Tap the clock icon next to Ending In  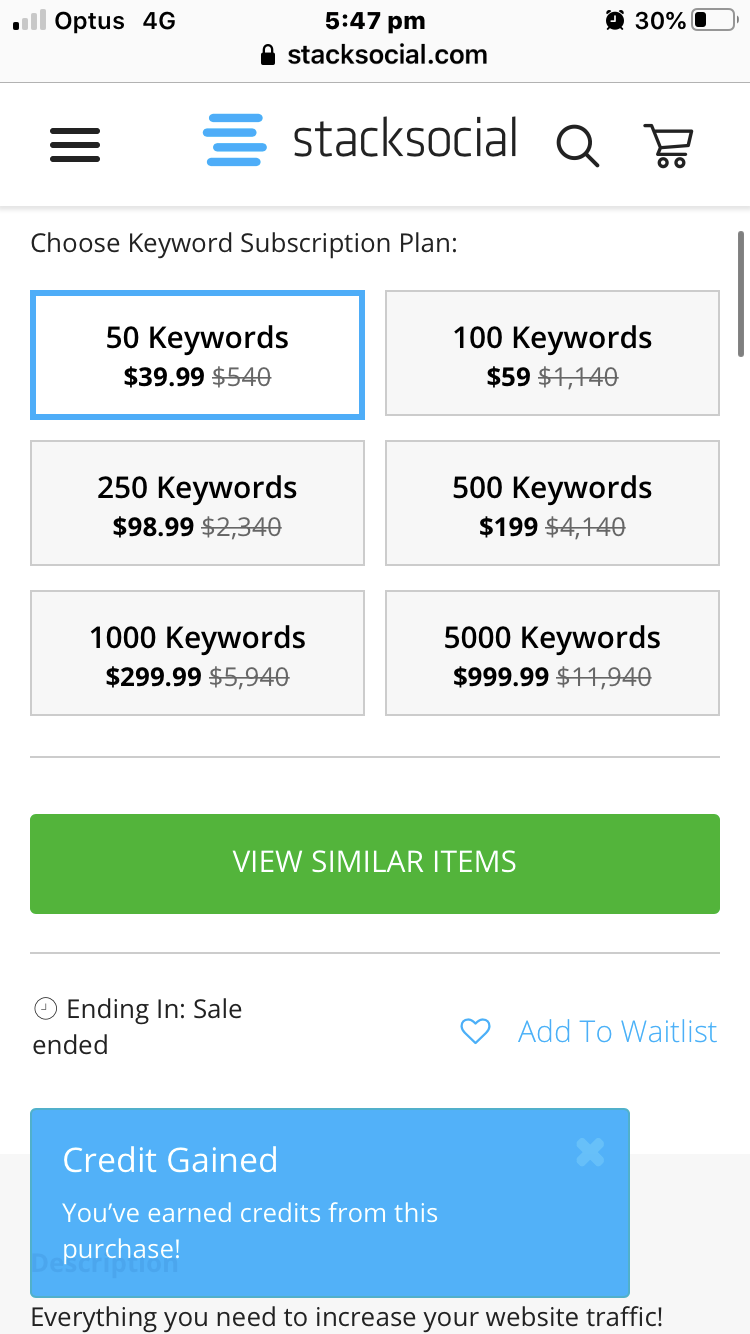pyautogui.click(x=45, y=1009)
